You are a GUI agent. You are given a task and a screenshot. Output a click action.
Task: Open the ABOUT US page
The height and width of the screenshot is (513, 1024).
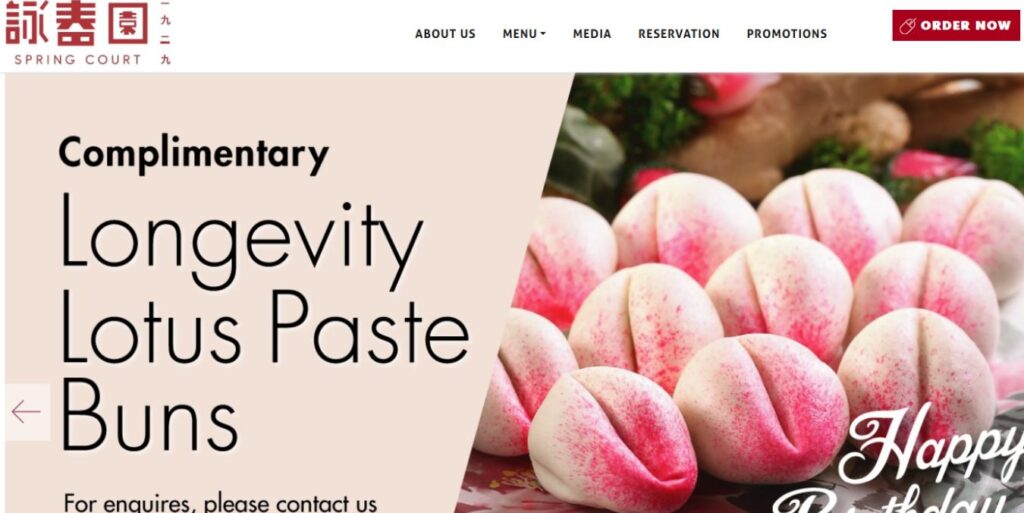click(x=445, y=33)
